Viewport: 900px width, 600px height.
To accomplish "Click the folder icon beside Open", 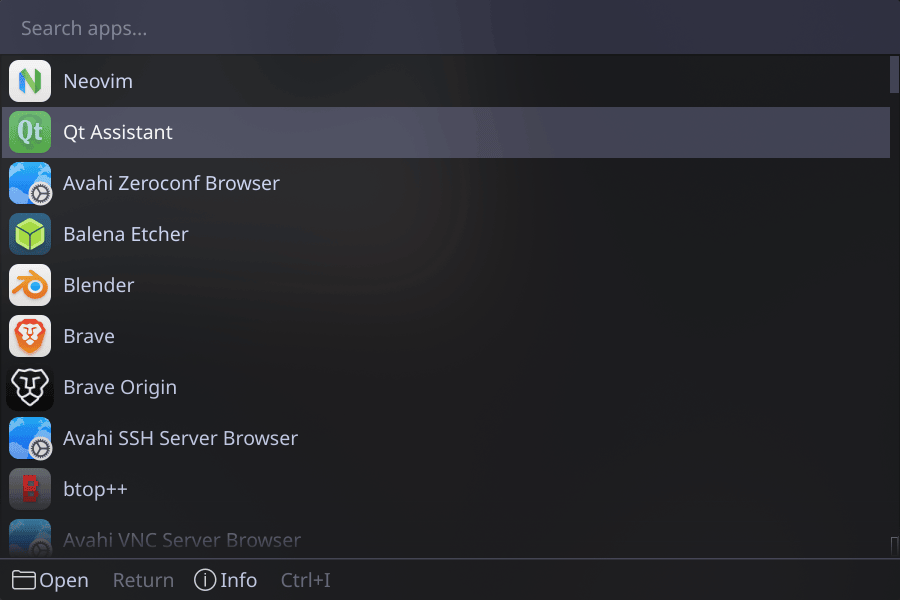I will point(24,580).
